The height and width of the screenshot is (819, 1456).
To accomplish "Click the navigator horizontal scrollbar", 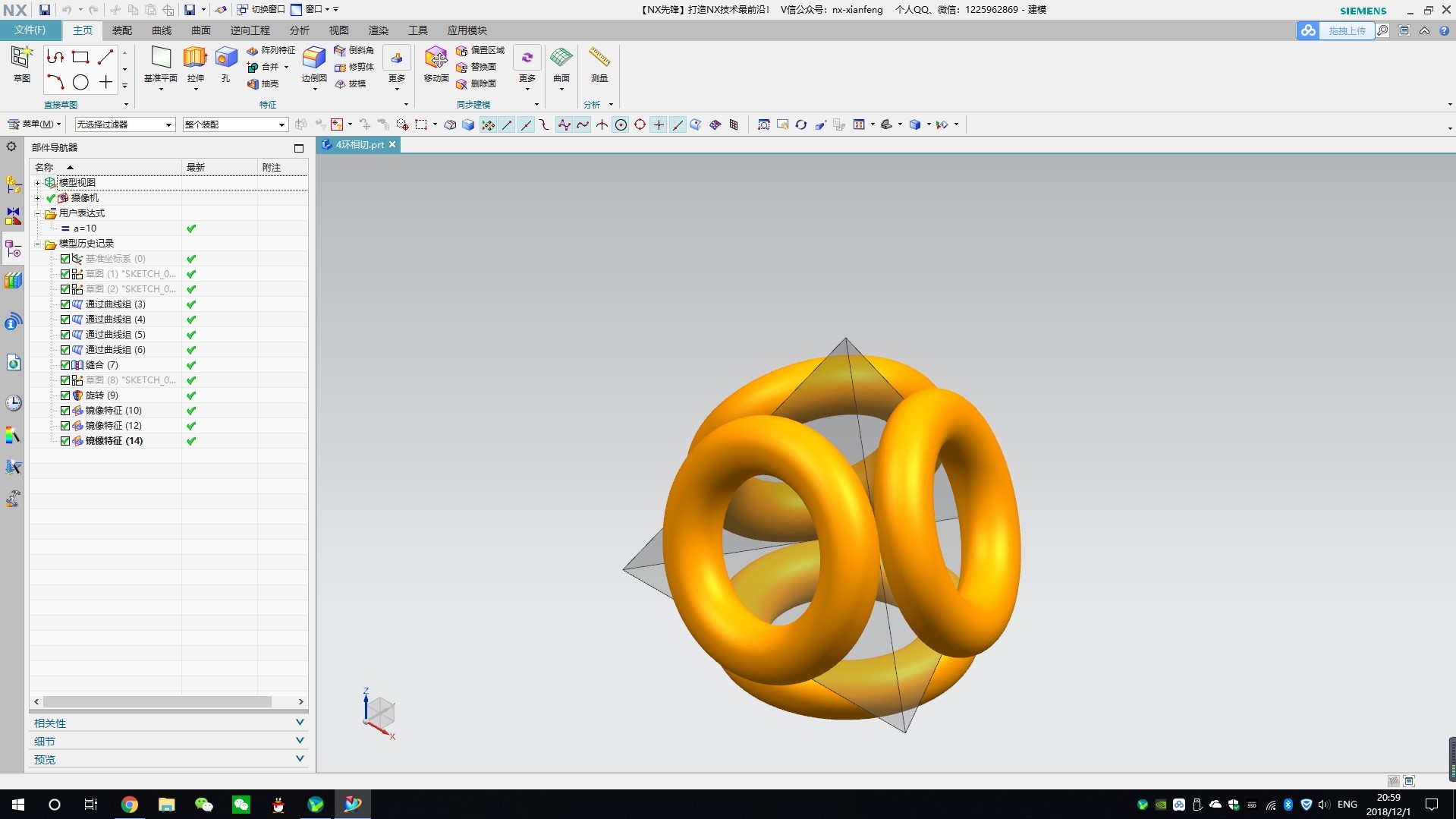I will pos(157,702).
